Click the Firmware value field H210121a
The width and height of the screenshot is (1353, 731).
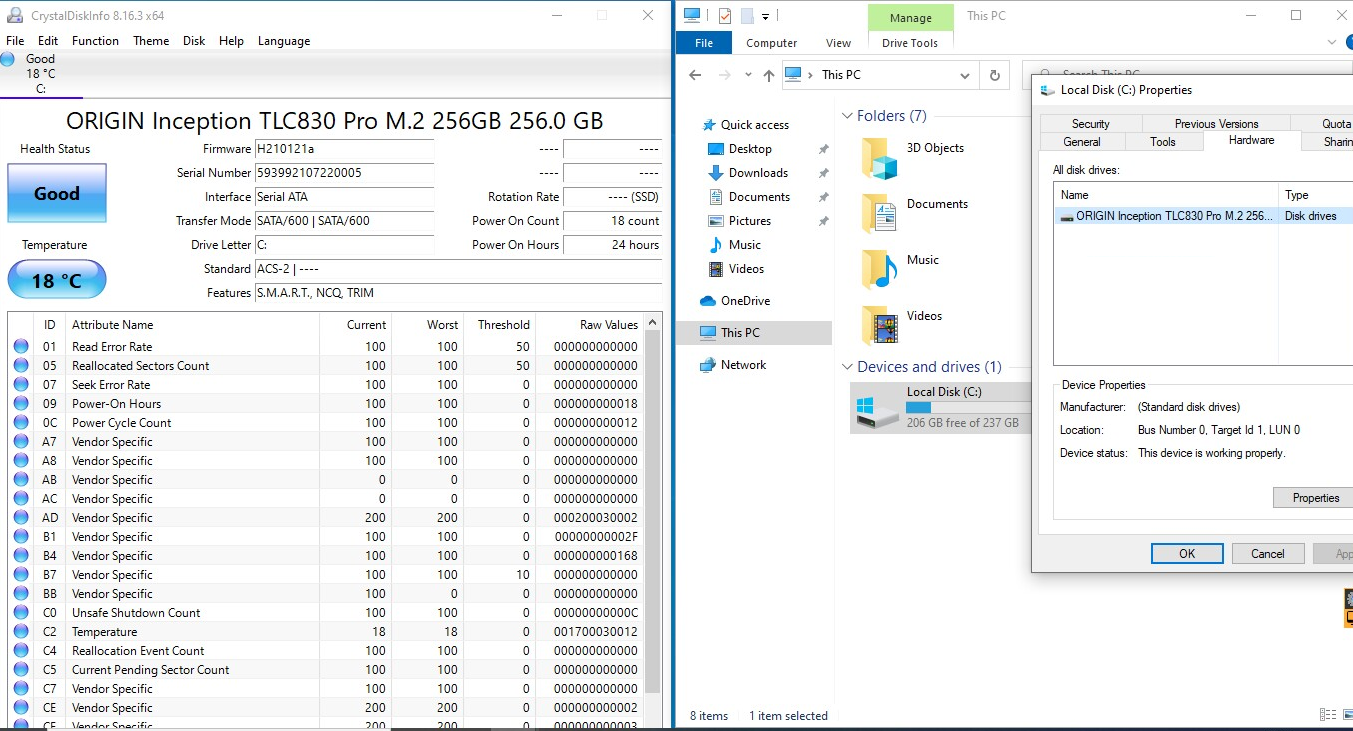coord(344,149)
